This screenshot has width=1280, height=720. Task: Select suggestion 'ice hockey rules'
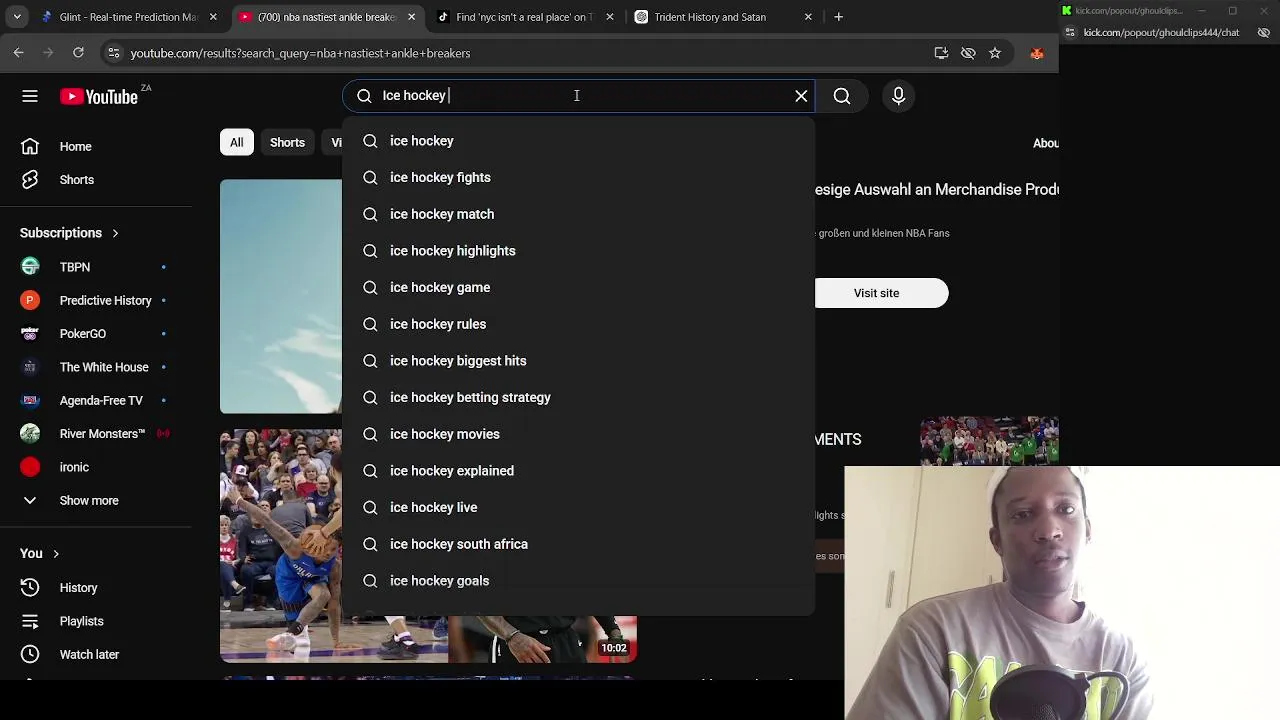(x=578, y=324)
